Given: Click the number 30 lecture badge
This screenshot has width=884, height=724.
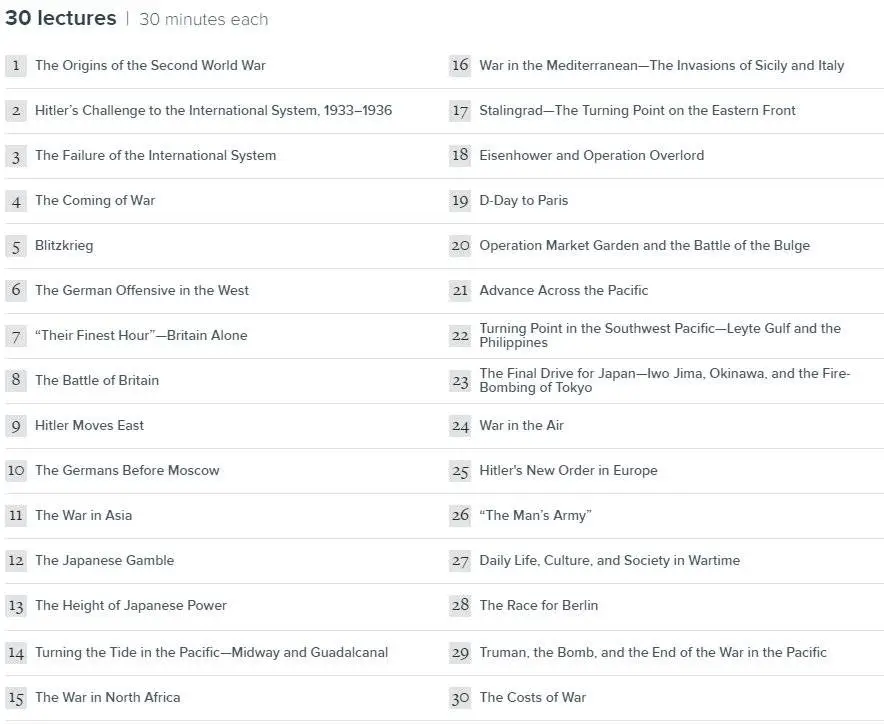Looking at the screenshot, I should coord(460,698).
